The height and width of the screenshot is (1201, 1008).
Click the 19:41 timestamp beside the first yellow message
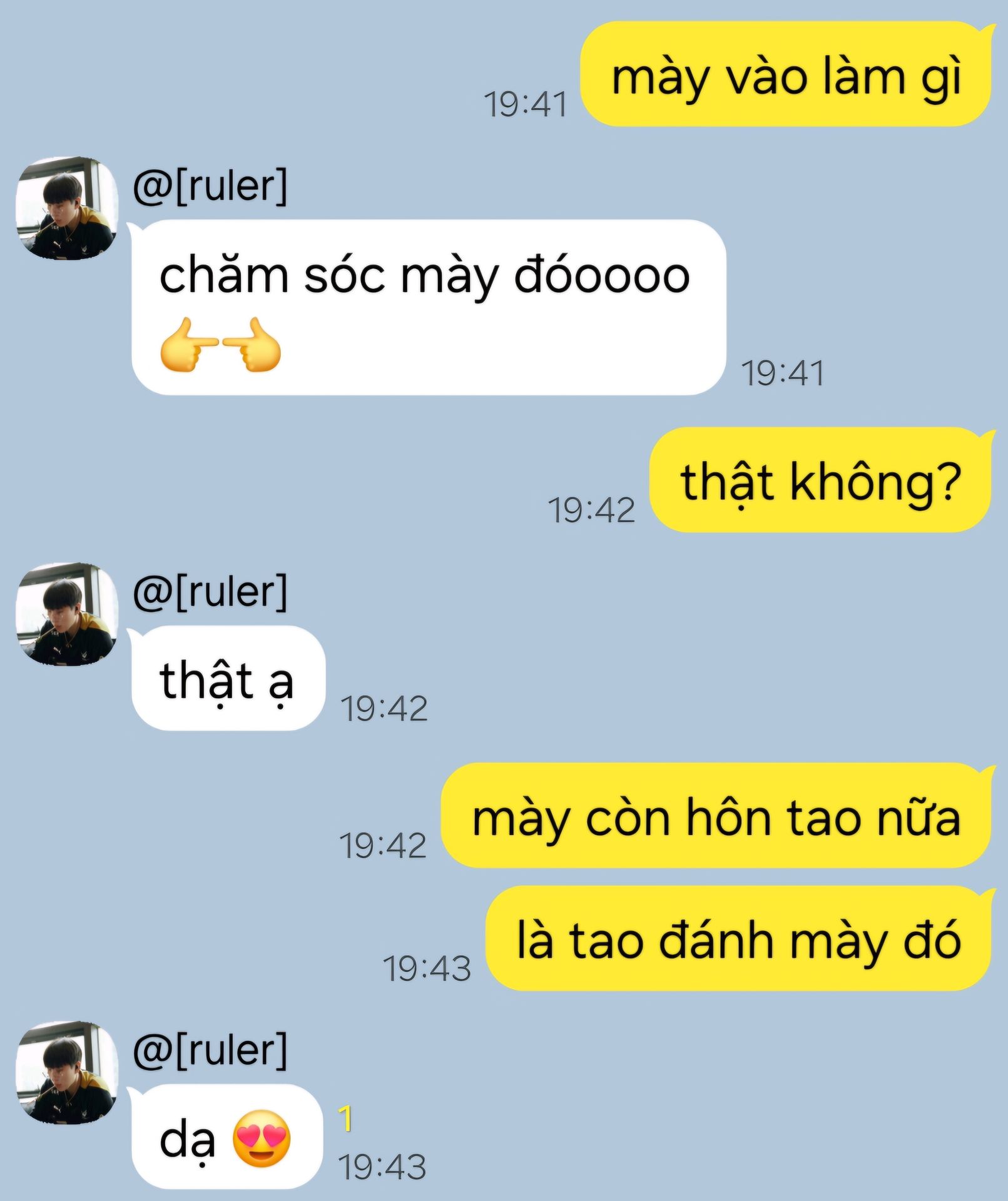coord(526,104)
